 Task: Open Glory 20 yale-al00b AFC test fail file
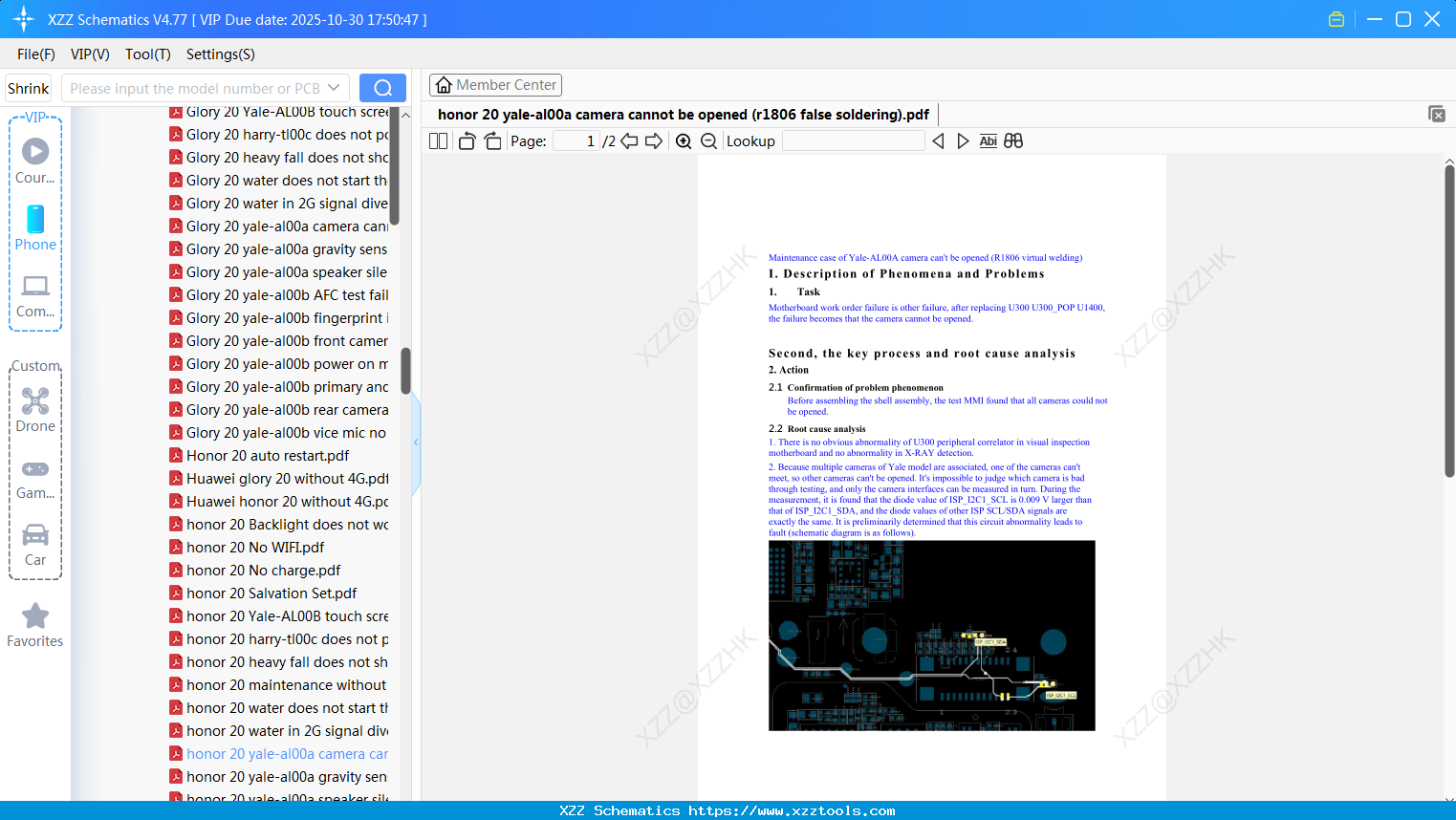point(287,294)
